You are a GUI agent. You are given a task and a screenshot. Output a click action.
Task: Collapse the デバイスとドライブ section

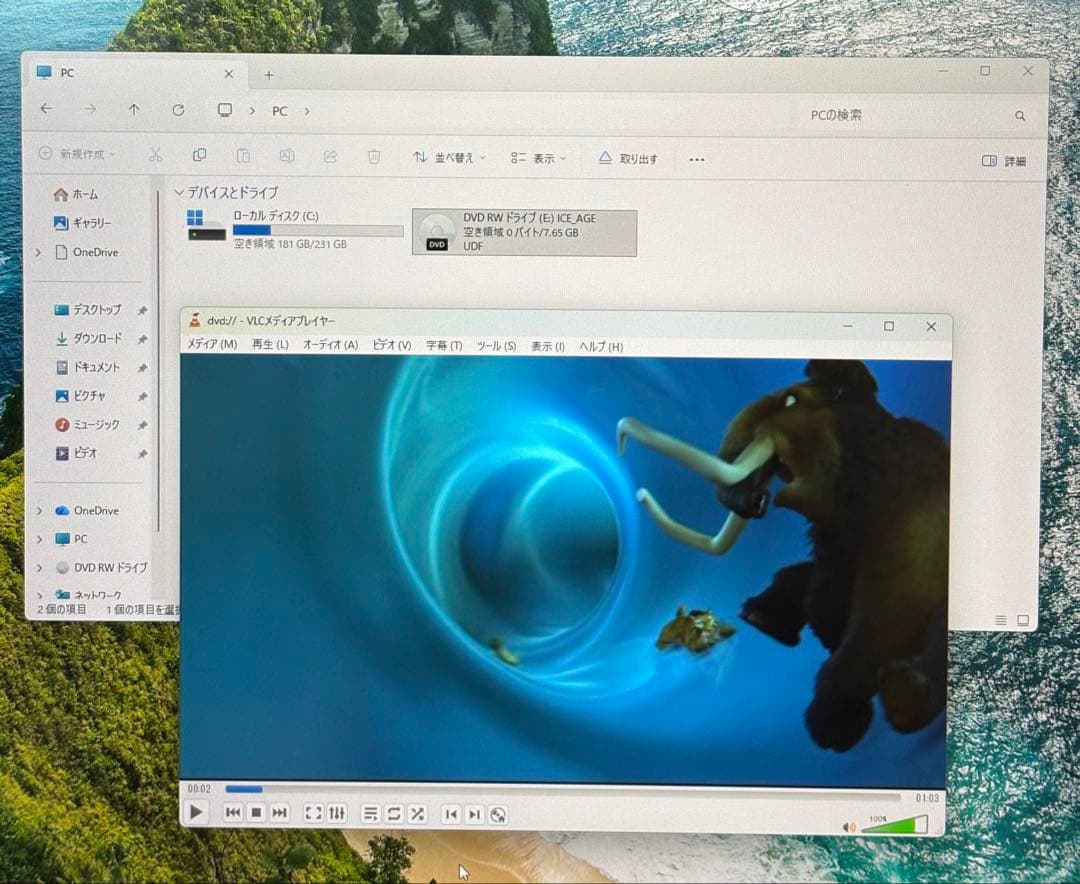click(180, 192)
